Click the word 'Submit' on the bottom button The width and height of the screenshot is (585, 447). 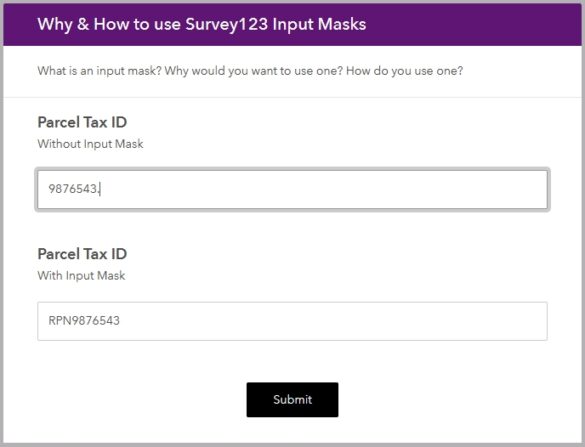click(292, 400)
